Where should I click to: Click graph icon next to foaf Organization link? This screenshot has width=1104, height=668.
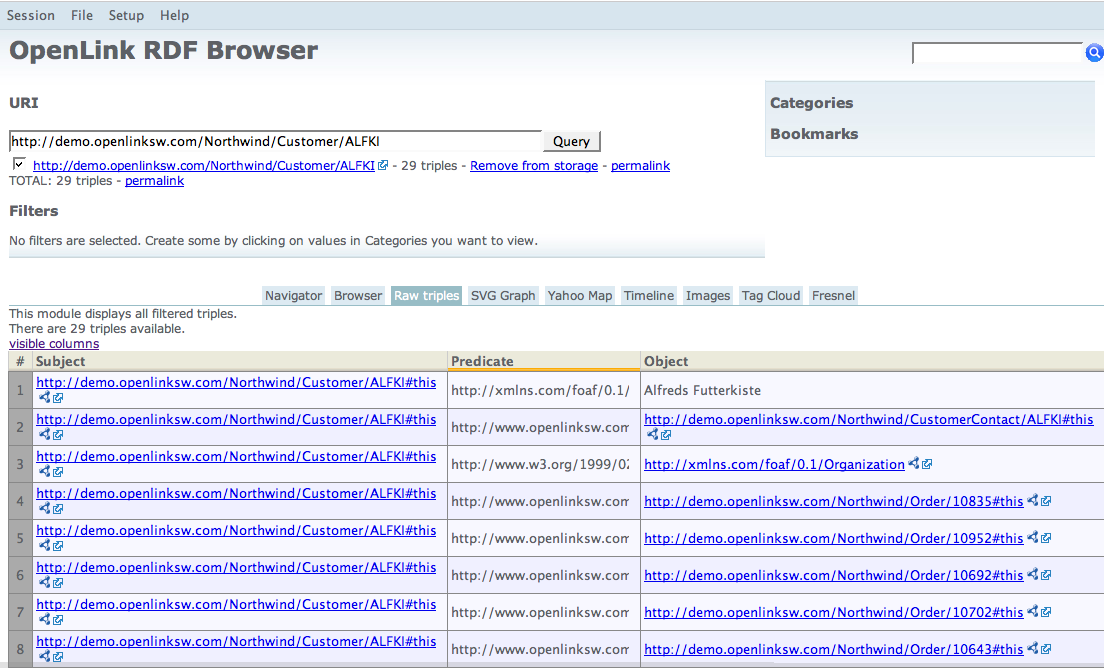click(914, 464)
